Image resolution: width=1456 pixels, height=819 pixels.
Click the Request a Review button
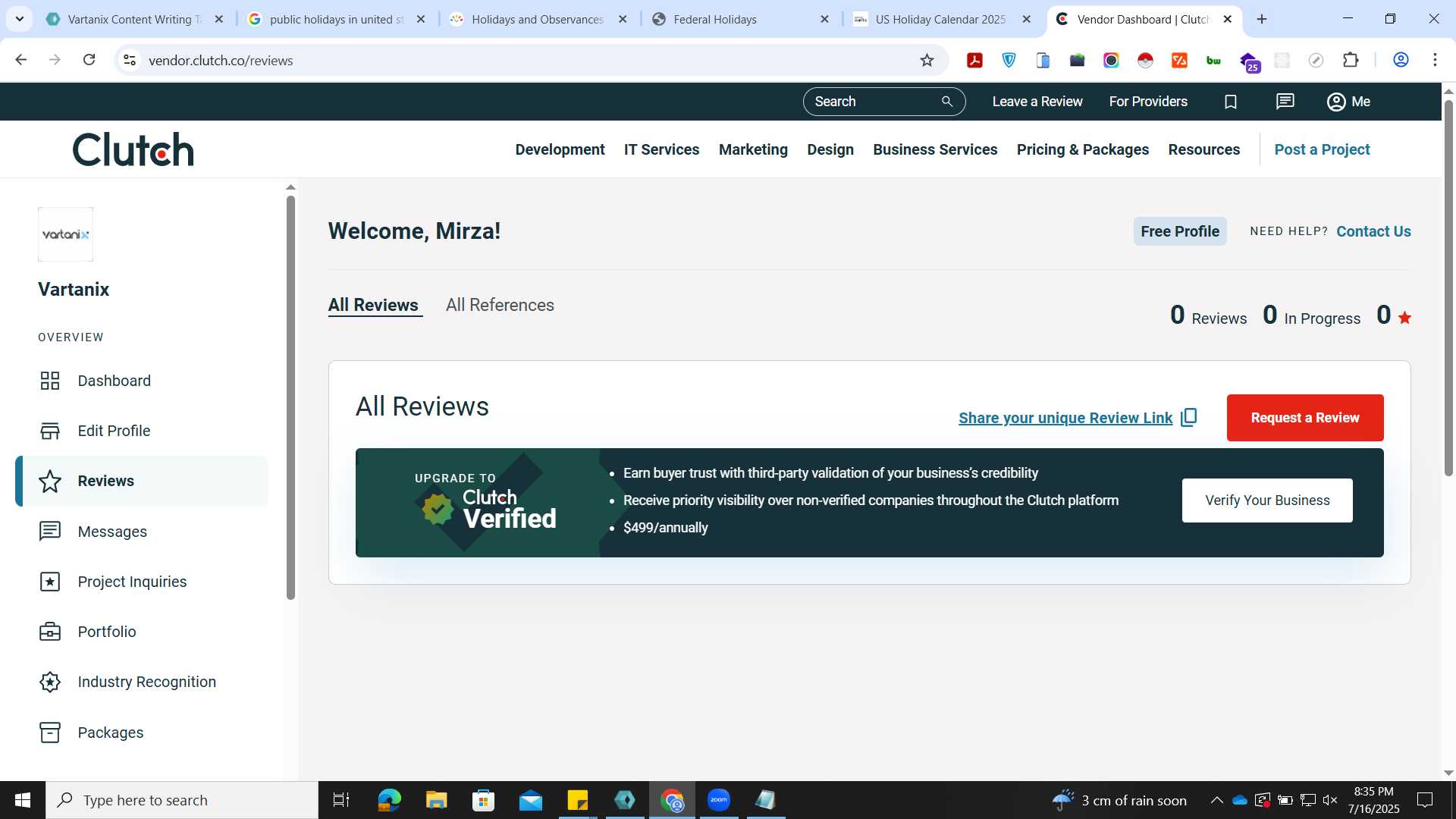[x=1304, y=418]
